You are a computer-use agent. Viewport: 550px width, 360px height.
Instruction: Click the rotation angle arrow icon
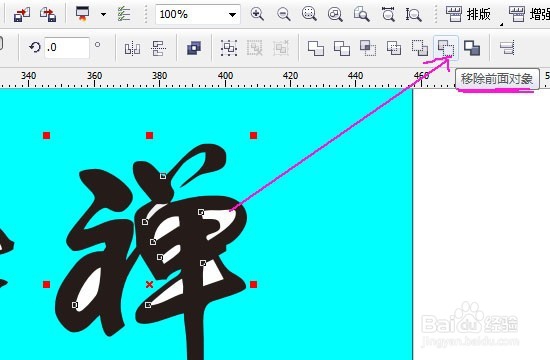click(x=35, y=47)
